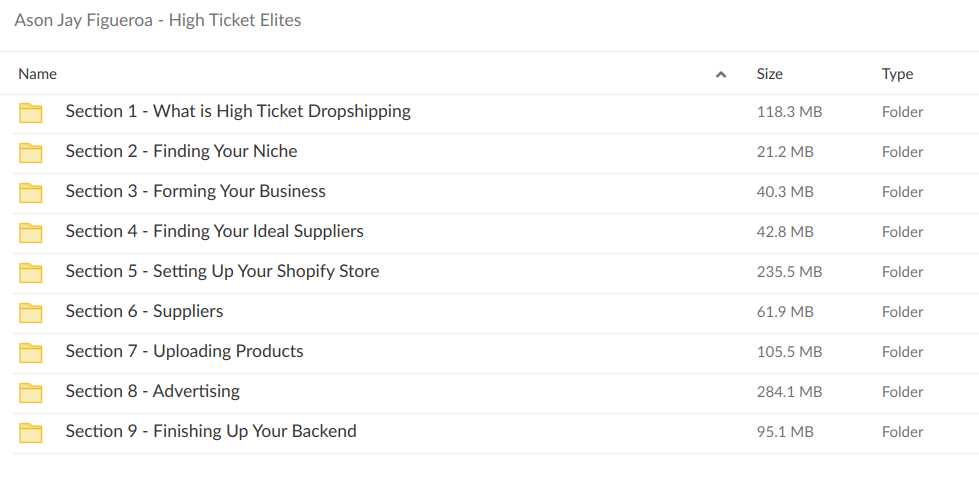Sort the list by Type column
This screenshot has height=486, width=979.
[897, 74]
